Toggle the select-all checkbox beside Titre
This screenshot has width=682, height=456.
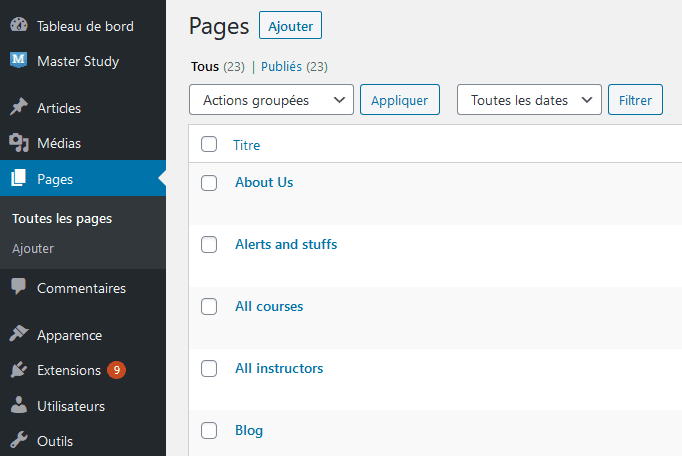coord(209,144)
